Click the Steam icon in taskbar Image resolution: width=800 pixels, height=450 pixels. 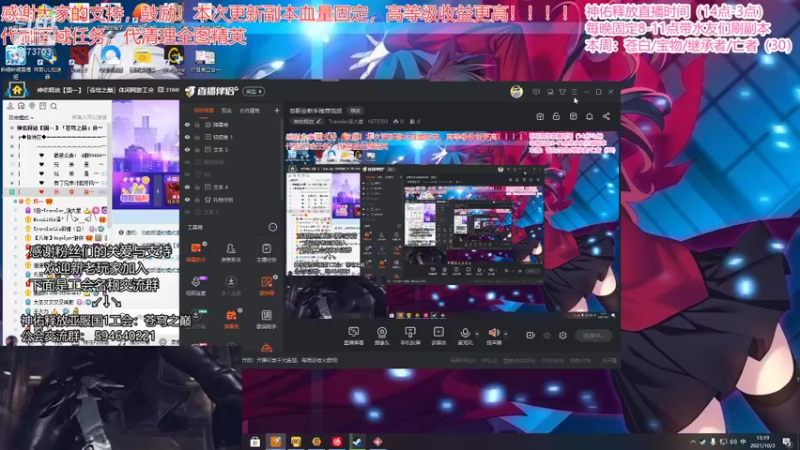357,441
